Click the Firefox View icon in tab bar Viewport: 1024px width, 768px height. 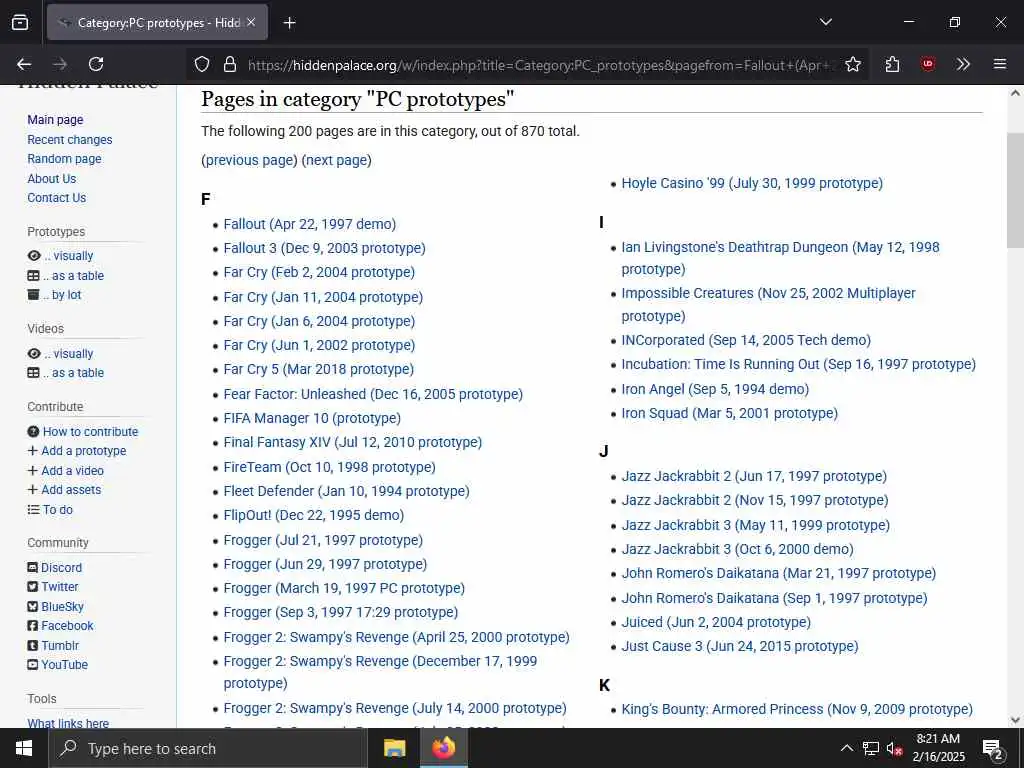click(x=20, y=22)
